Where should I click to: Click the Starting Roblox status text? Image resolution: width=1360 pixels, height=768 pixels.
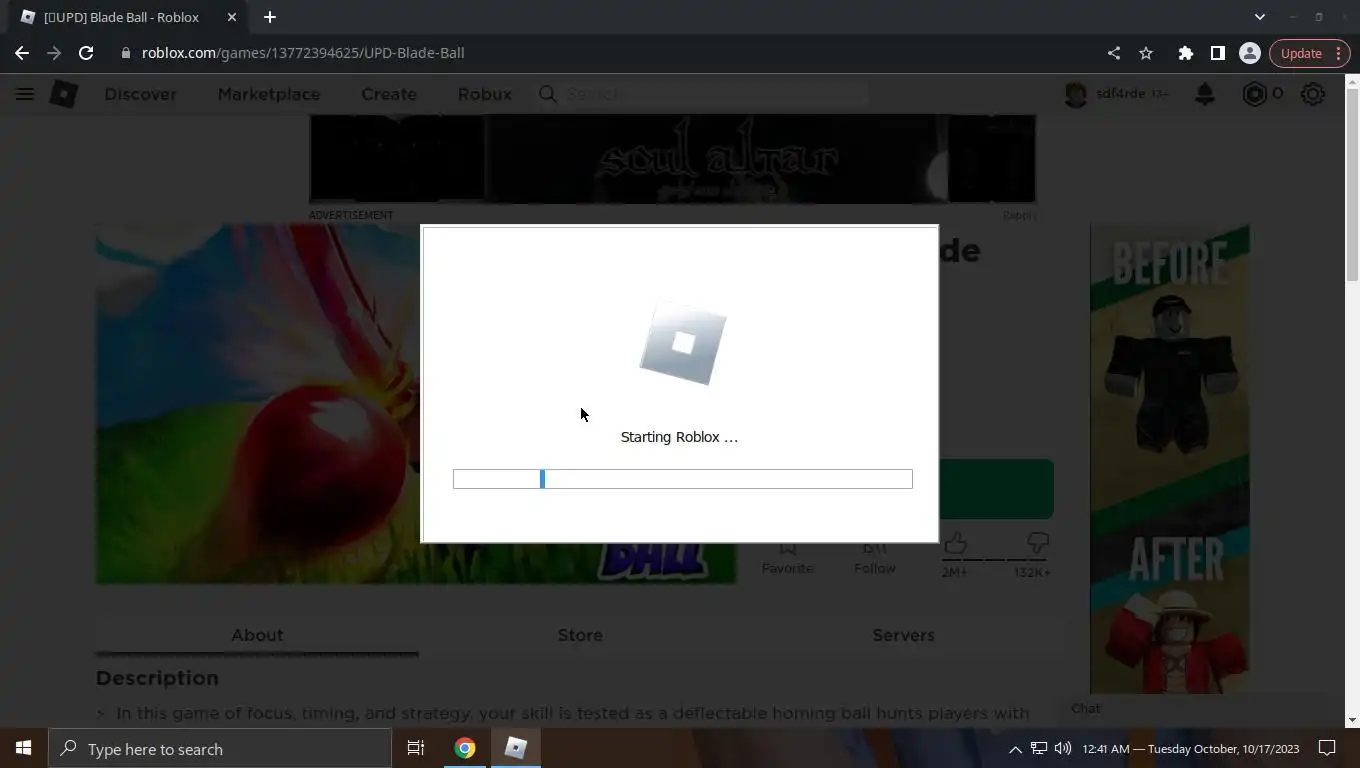[x=679, y=437]
